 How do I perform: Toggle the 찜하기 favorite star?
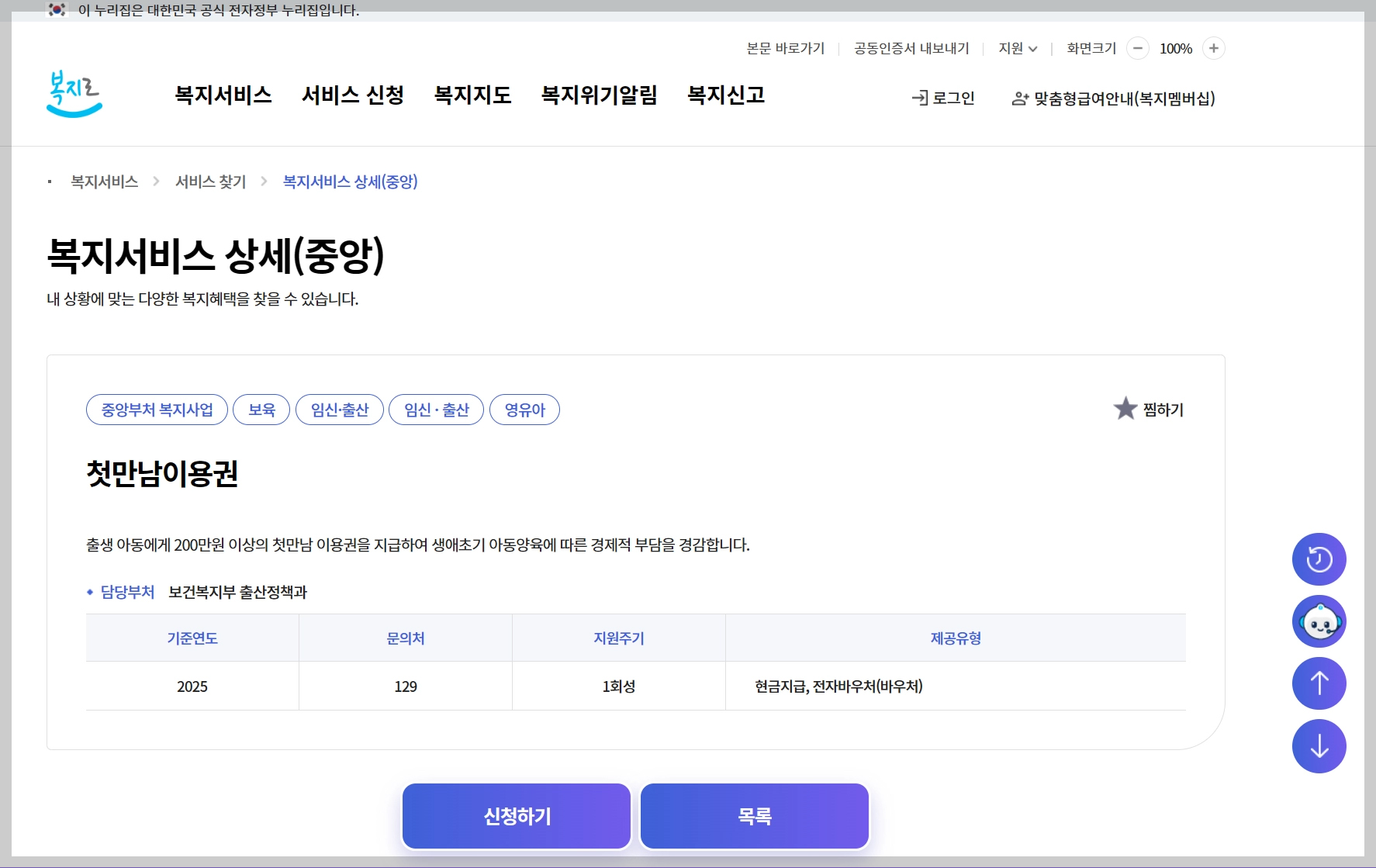[1127, 409]
